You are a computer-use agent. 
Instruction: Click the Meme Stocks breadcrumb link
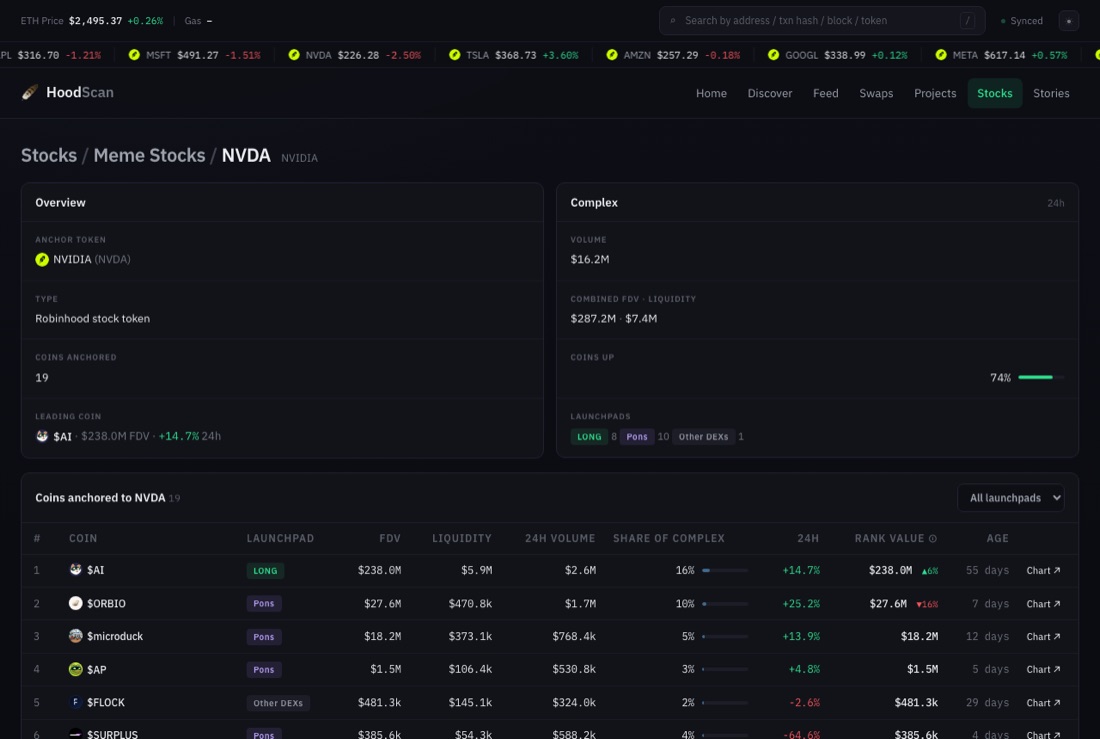(x=149, y=155)
